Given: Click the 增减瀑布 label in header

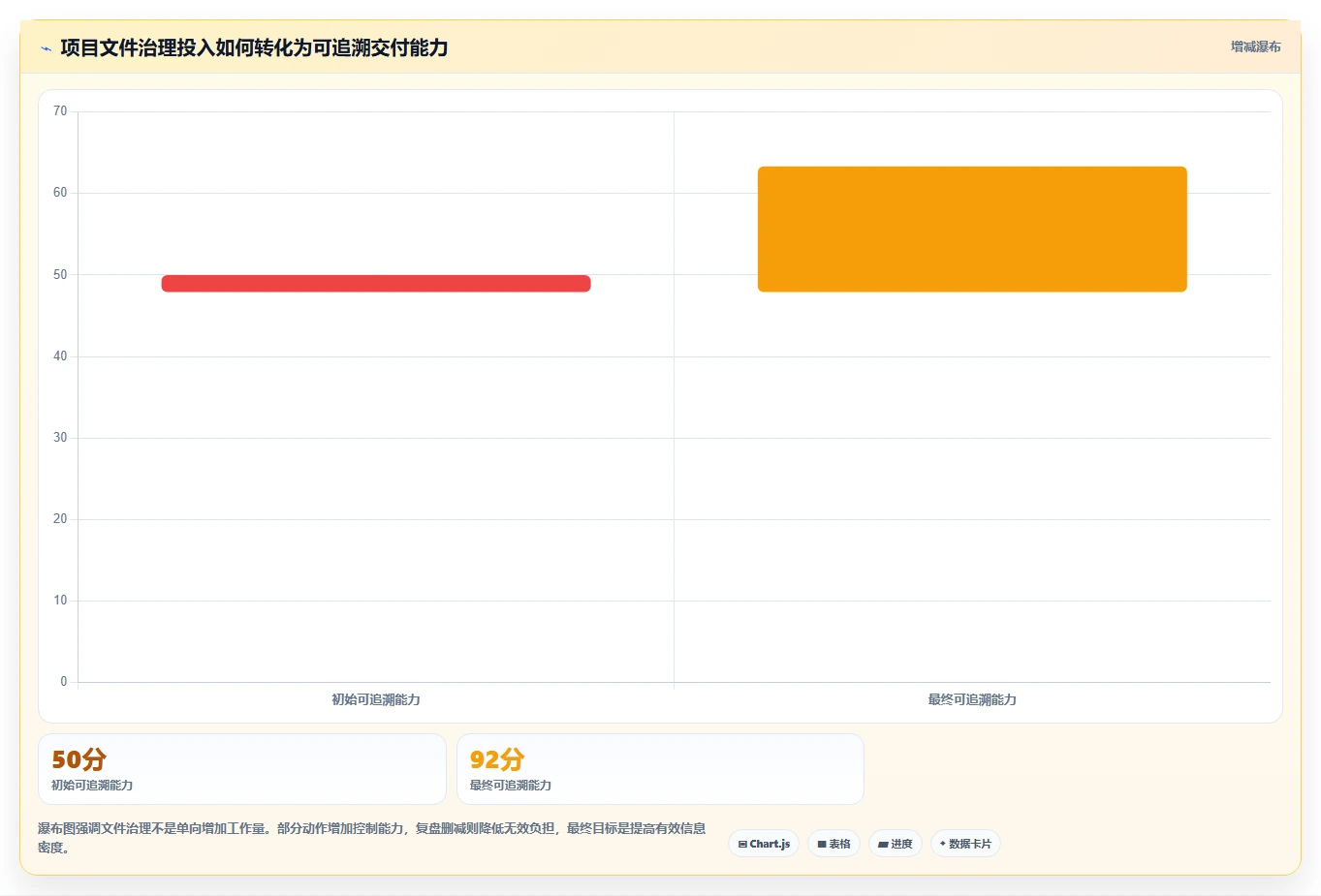Looking at the screenshot, I should (x=1256, y=46).
